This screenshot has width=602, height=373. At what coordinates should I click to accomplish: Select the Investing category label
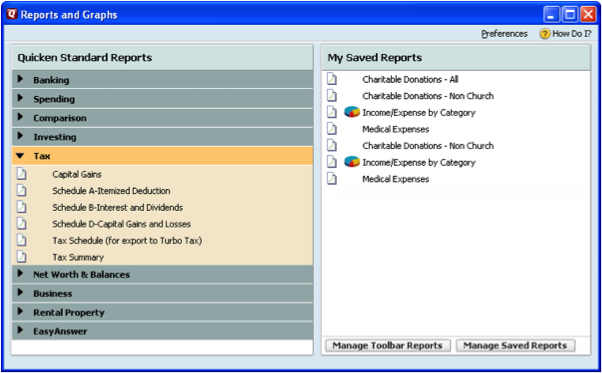(x=55, y=137)
